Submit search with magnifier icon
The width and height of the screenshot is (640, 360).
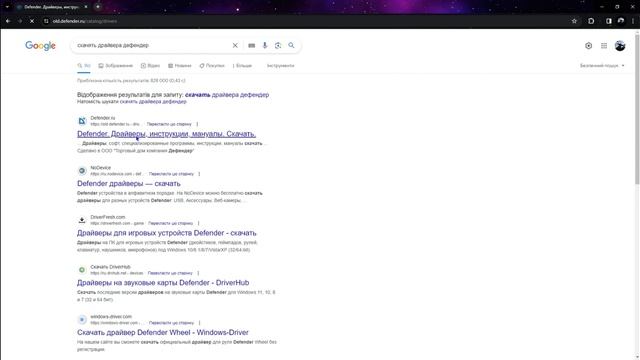pyautogui.click(x=291, y=45)
